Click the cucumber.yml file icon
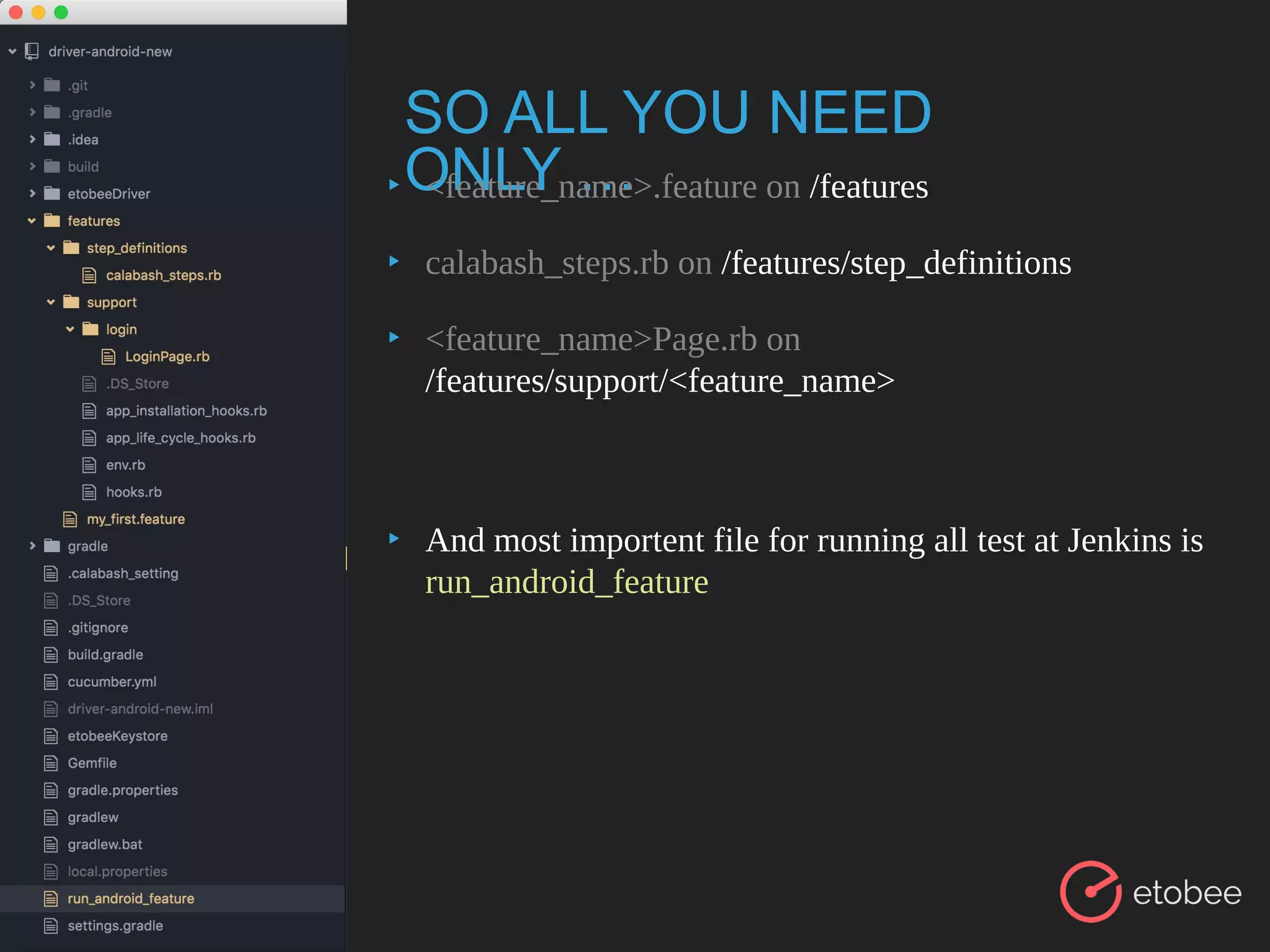The width and height of the screenshot is (1270, 952). pyautogui.click(x=51, y=682)
